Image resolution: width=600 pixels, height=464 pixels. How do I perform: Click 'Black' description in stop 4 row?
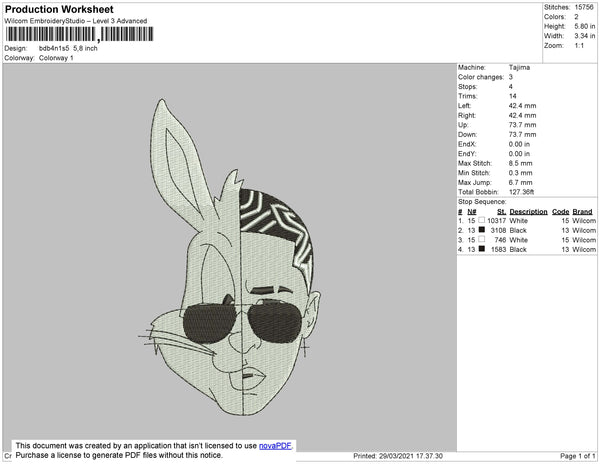coord(518,249)
